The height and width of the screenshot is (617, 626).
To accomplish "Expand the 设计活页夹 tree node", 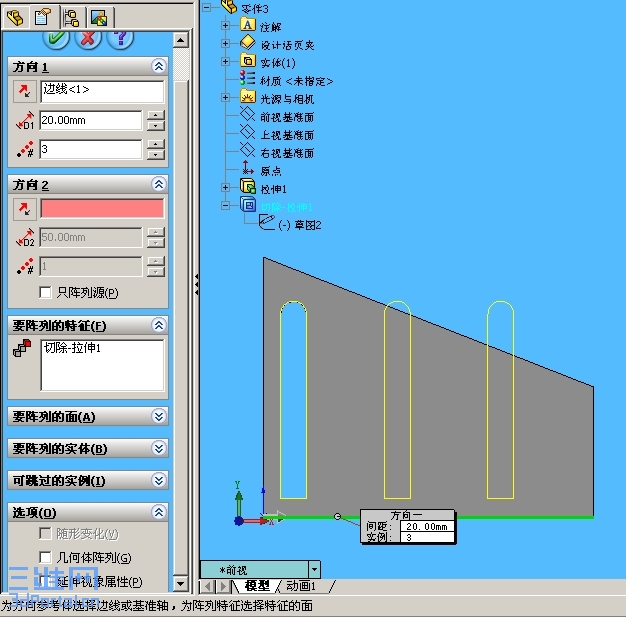I will pyautogui.click(x=225, y=43).
